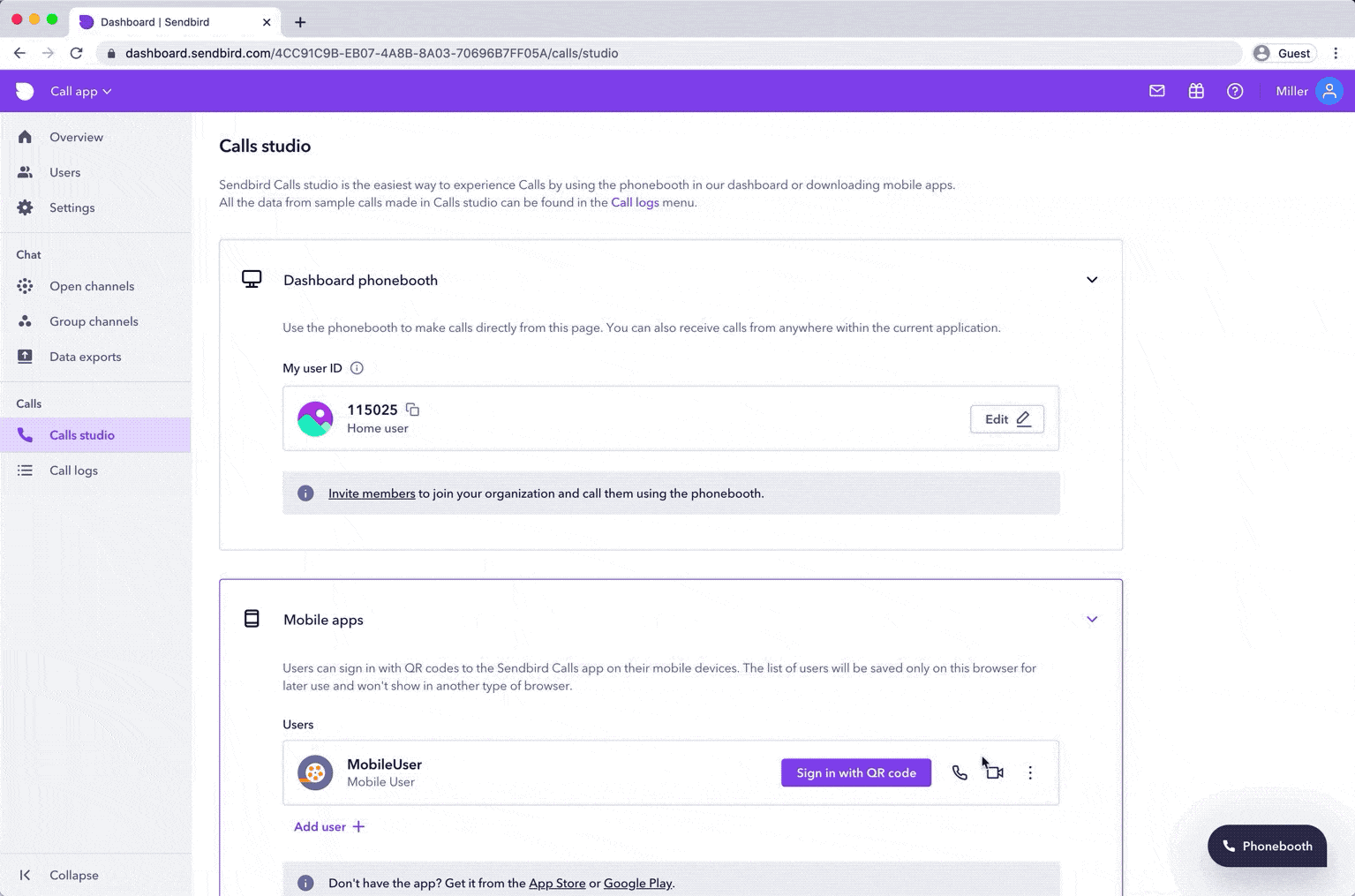Image resolution: width=1355 pixels, height=896 pixels.
Task: Collapse the Mobile apps section
Action: click(x=1092, y=619)
